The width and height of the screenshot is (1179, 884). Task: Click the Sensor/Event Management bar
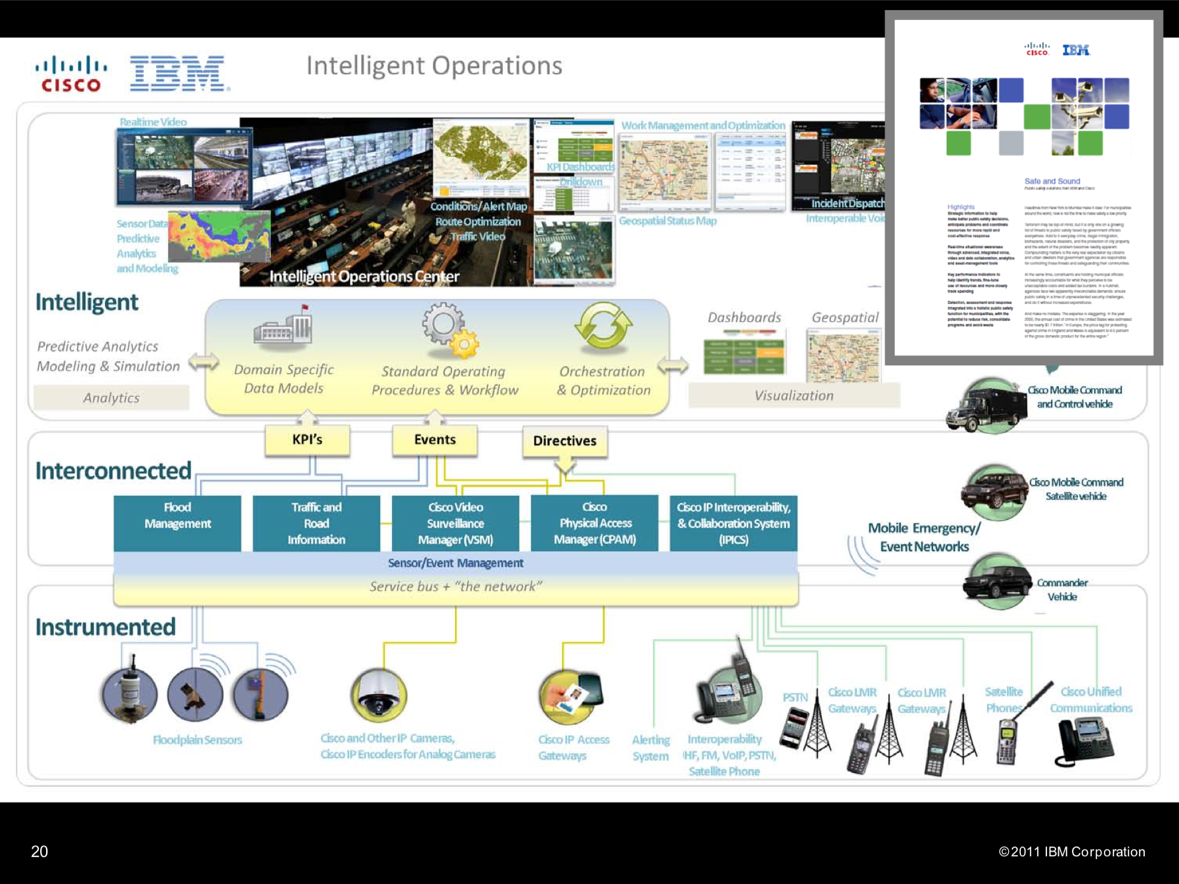click(x=456, y=563)
